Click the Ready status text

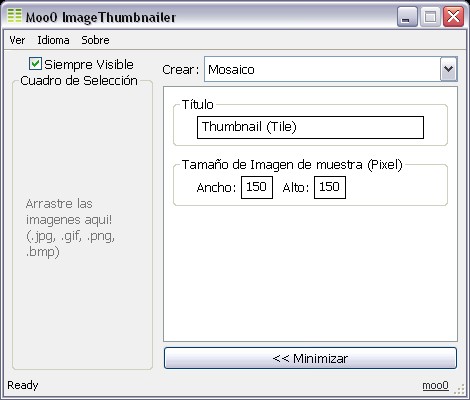[x=23, y=385]
